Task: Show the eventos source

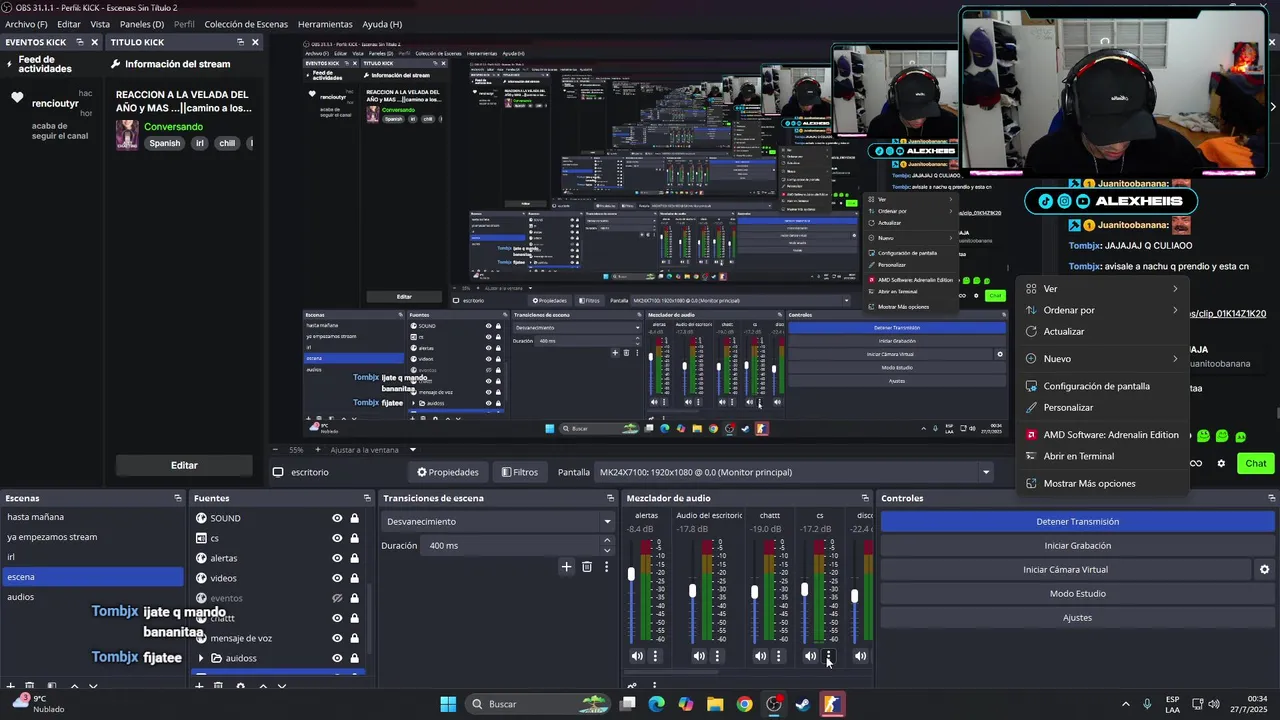Action: (337, 598)
